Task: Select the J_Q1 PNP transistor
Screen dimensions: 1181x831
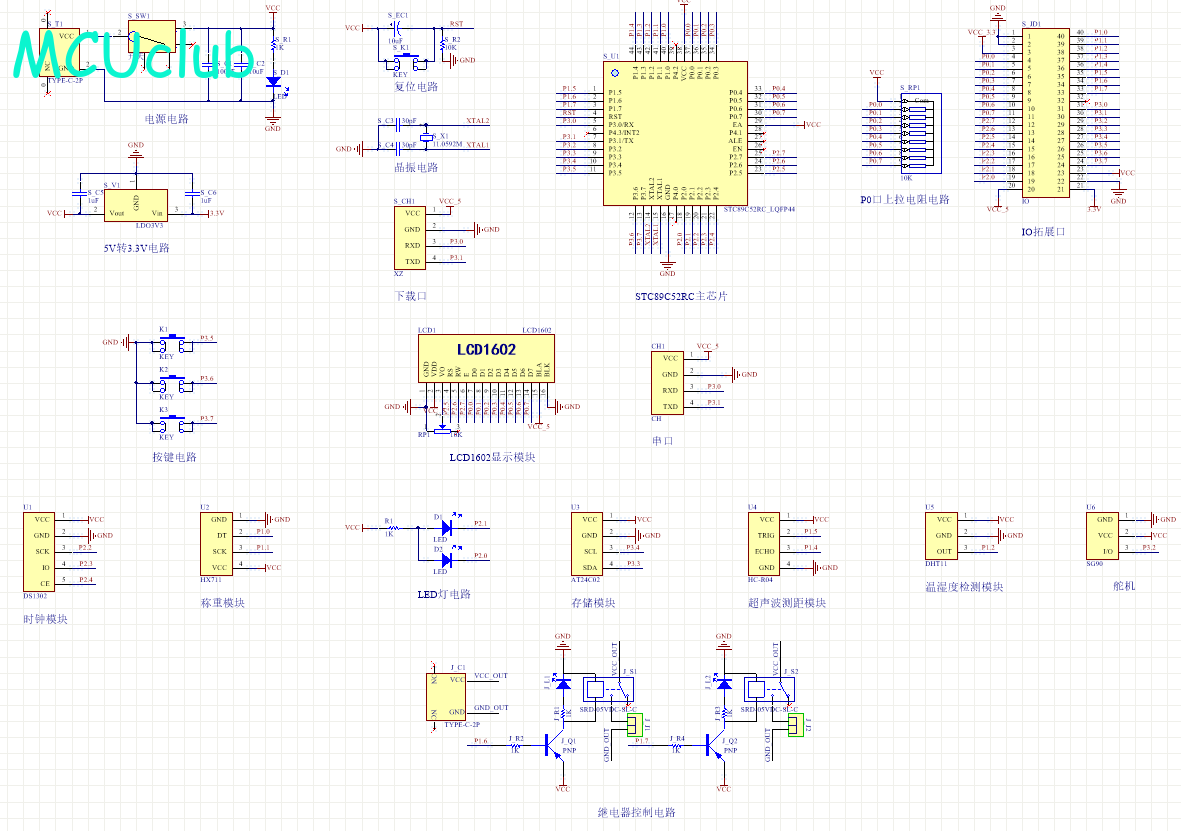Action: pos(555,746)
